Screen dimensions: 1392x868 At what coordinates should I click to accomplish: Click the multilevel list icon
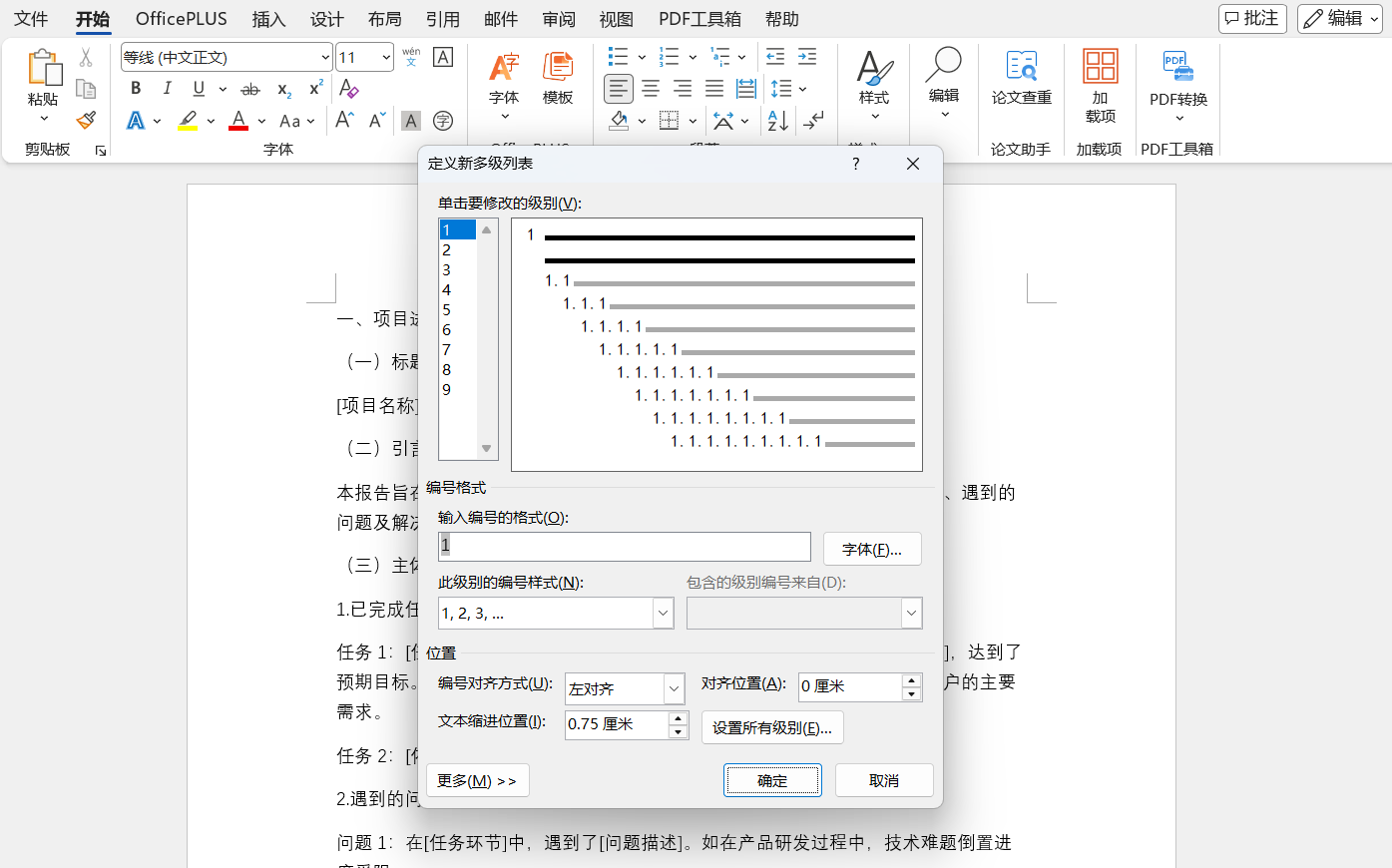pos(720,57)
